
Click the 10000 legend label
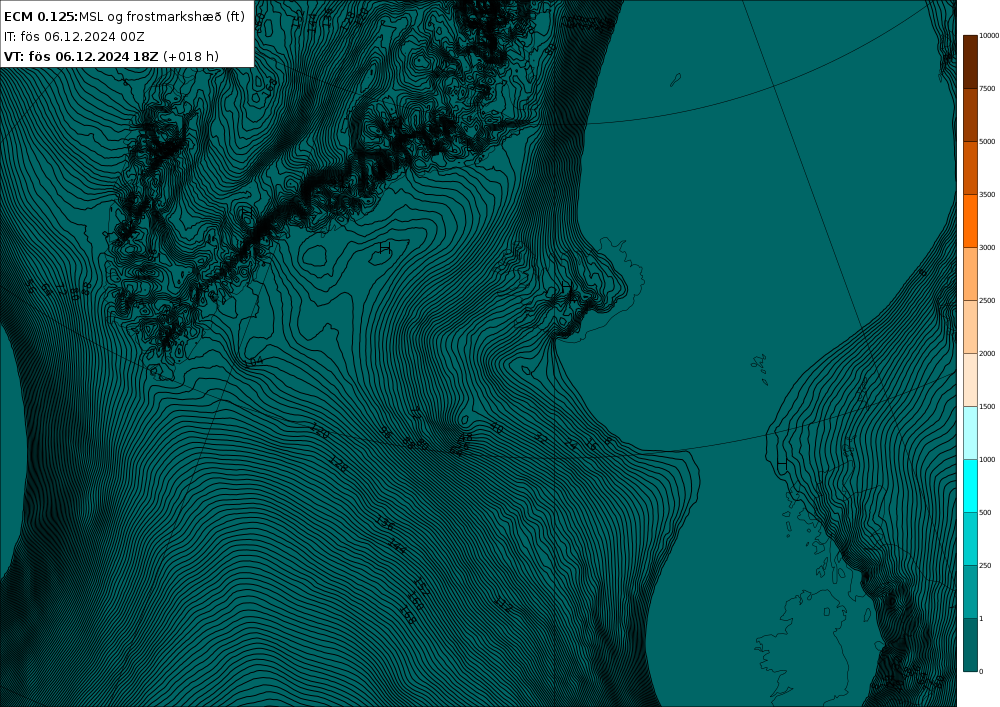point(989,36)
